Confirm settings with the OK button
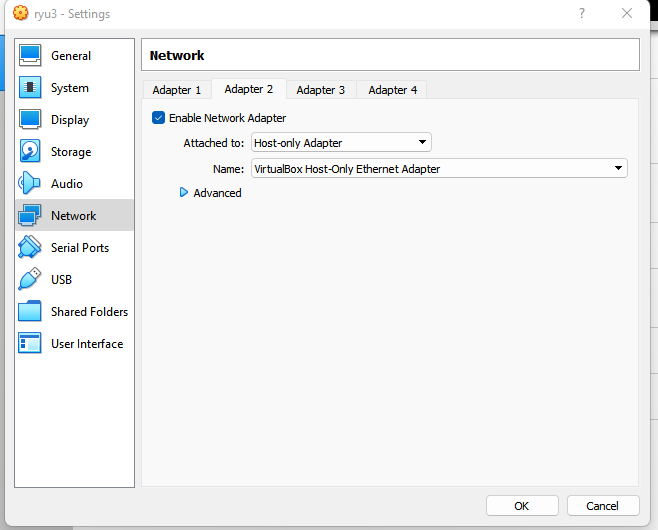This screenshot has height=530, width=658. 522,506
